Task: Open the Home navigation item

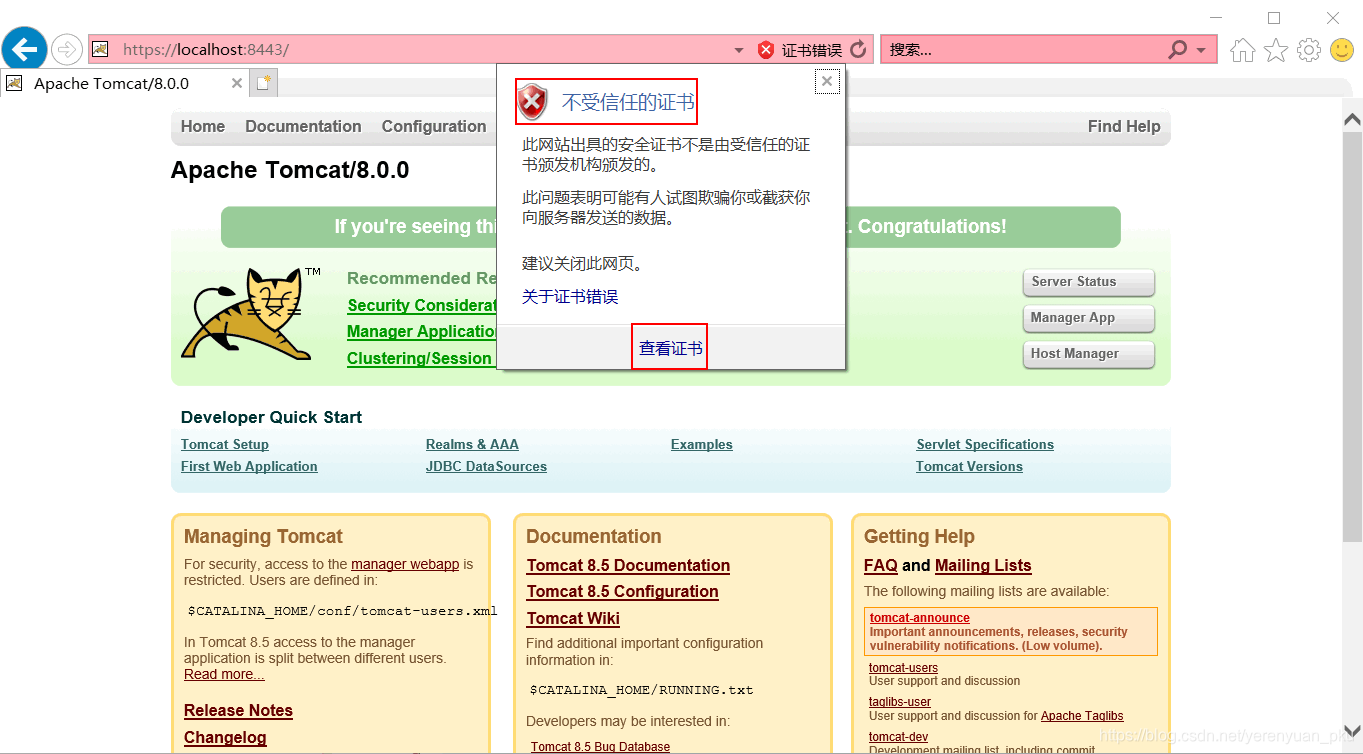Action: (x=203, y=126)
